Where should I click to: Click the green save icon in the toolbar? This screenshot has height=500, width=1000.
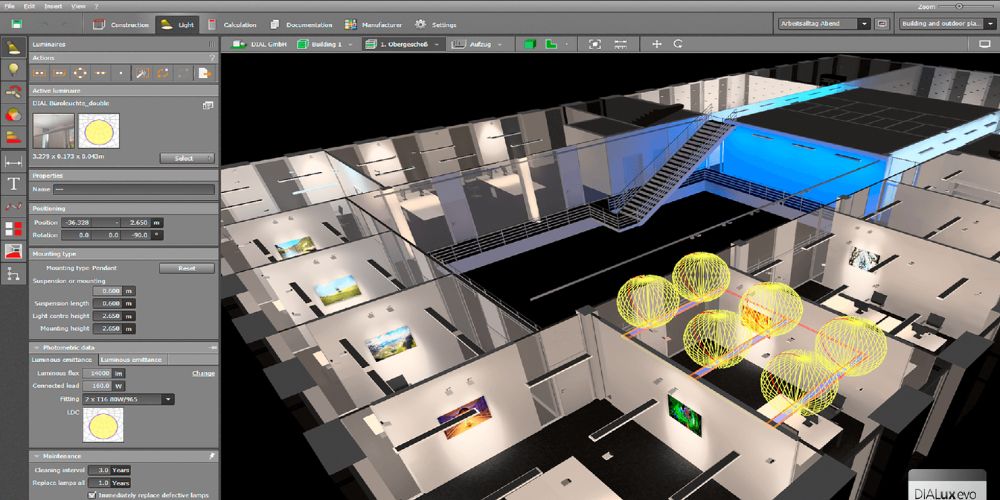14,24
